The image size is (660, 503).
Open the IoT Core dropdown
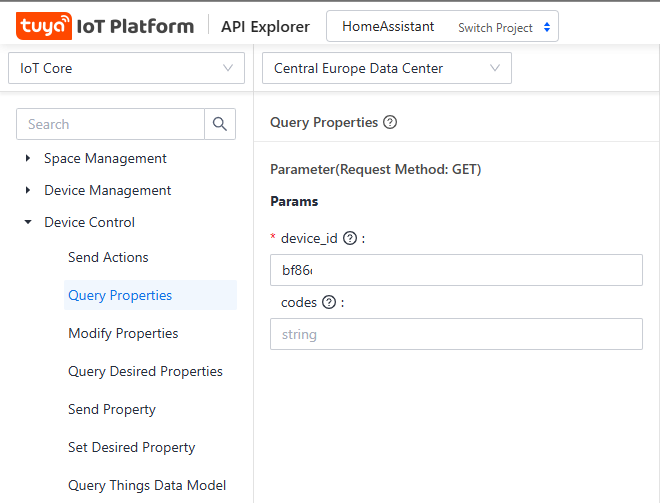pyautogui.click(x=126, y=68)
